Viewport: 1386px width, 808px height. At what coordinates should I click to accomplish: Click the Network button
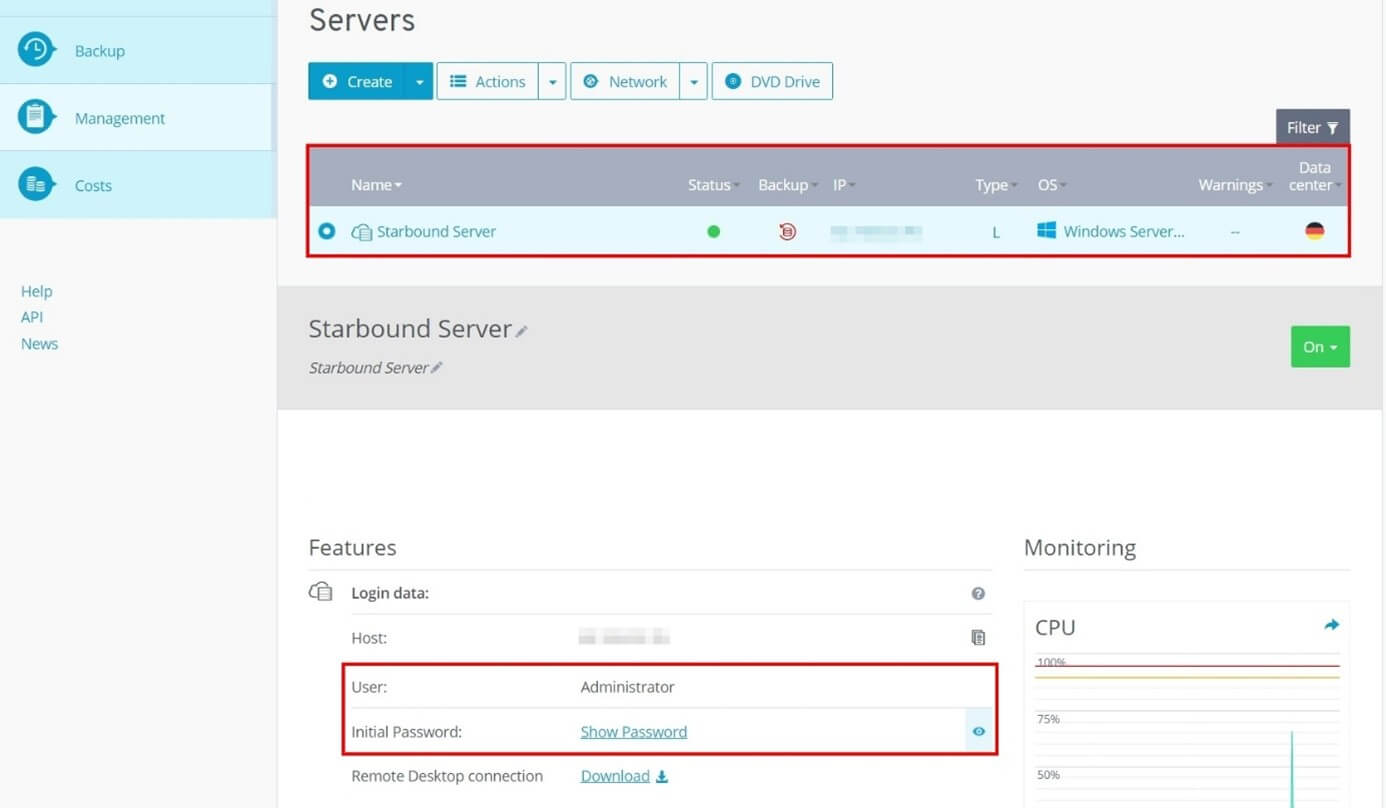[x=625, y=82]
